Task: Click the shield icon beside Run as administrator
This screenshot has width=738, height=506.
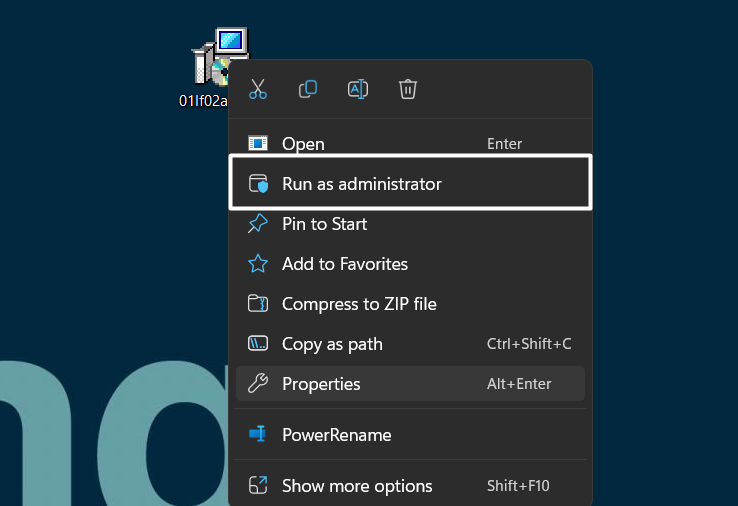Action: [258, 184]
